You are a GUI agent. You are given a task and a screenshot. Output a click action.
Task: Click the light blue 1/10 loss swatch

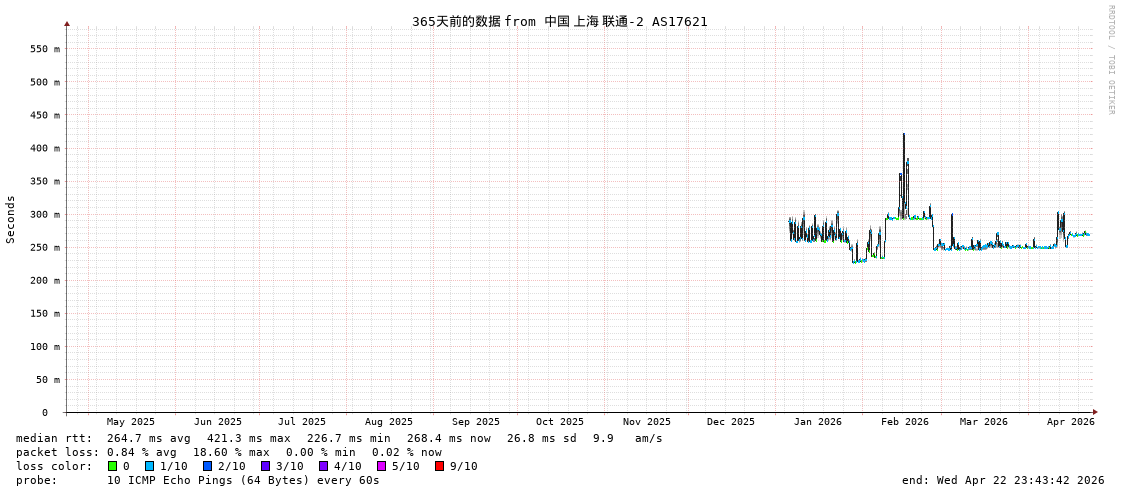[149, 466]
